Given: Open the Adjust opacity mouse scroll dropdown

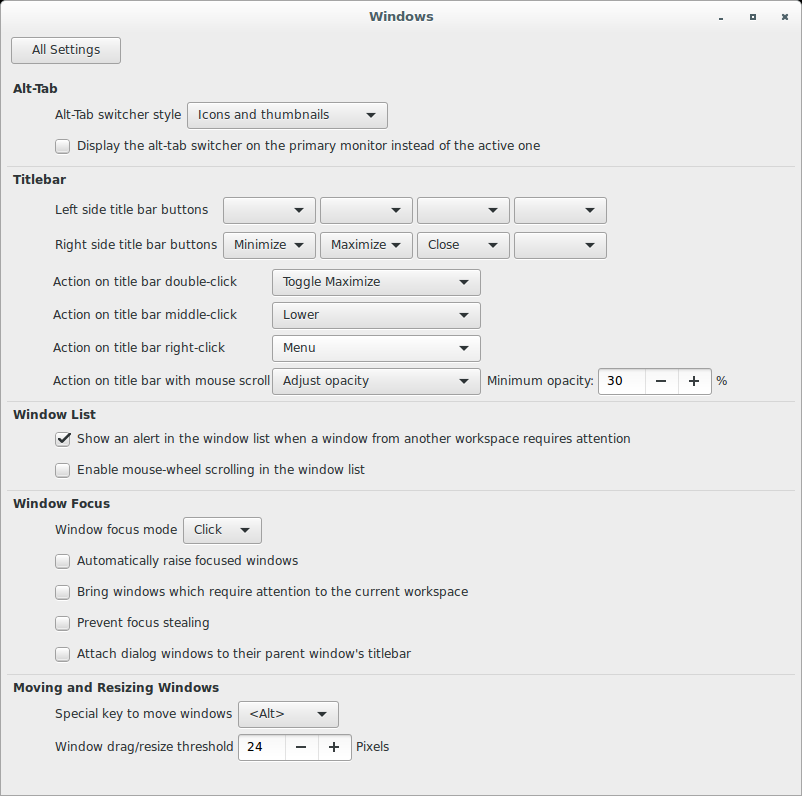Looking at the screenshot, I should 376,381.
